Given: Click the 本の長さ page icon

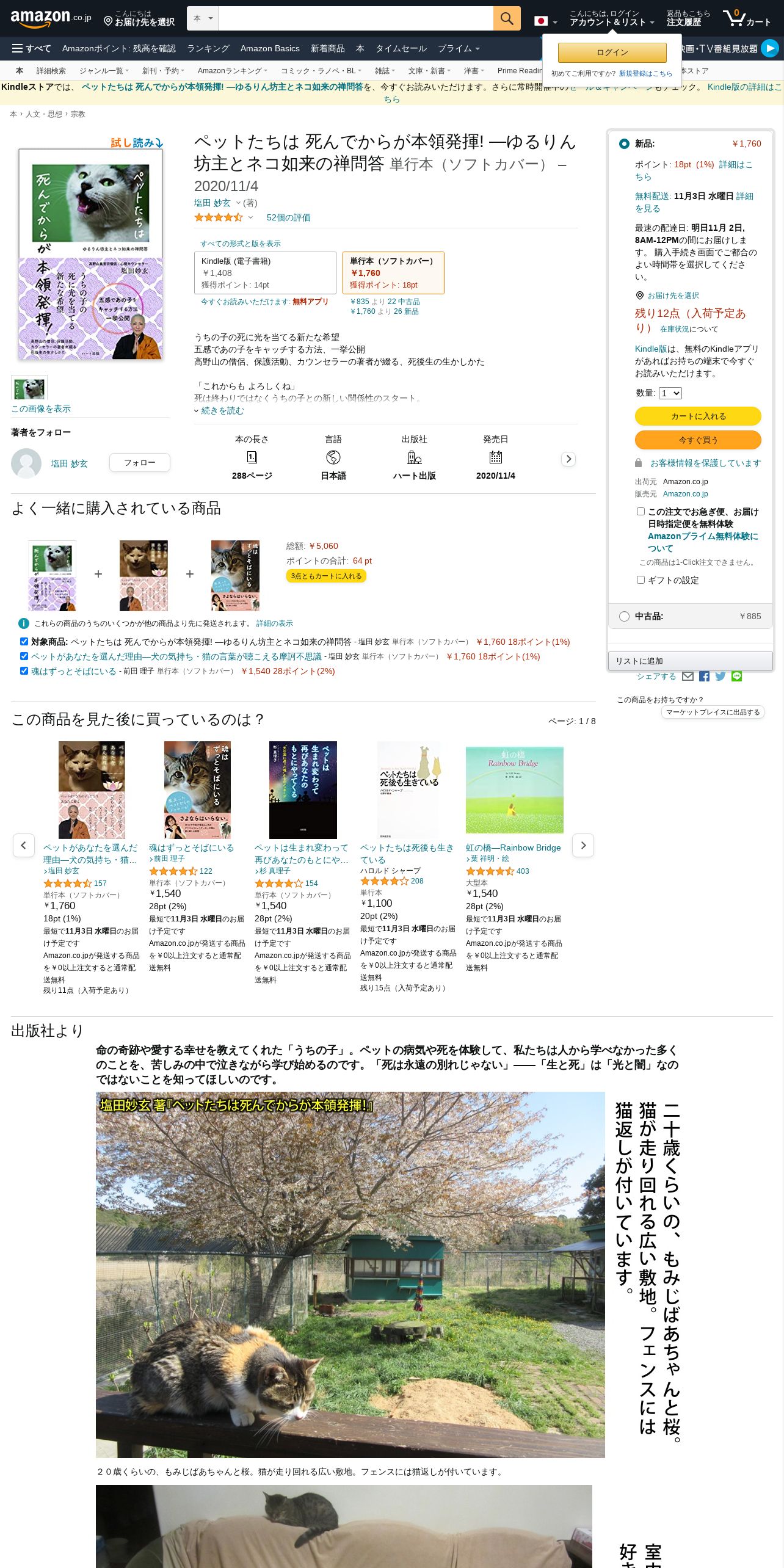Looking at the screenshot, I should coord(252,457).
